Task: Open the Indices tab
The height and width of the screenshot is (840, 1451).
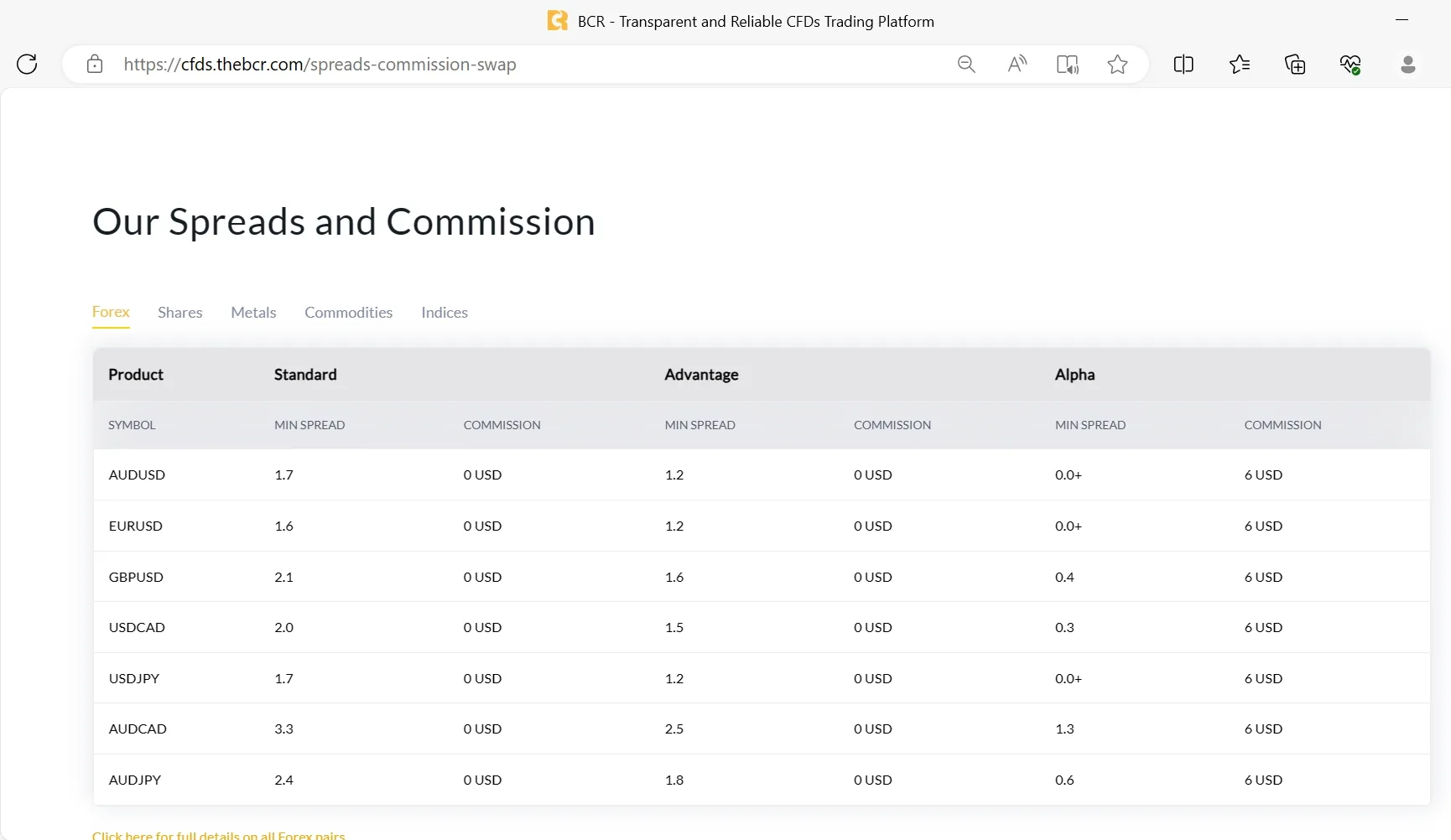Action: (445, 313)
